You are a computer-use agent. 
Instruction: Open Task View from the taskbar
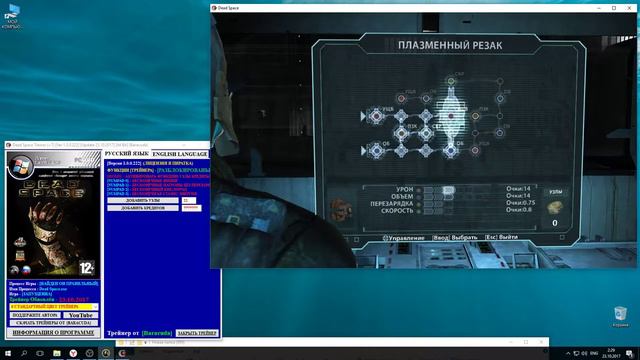click(x=40, y=353)
